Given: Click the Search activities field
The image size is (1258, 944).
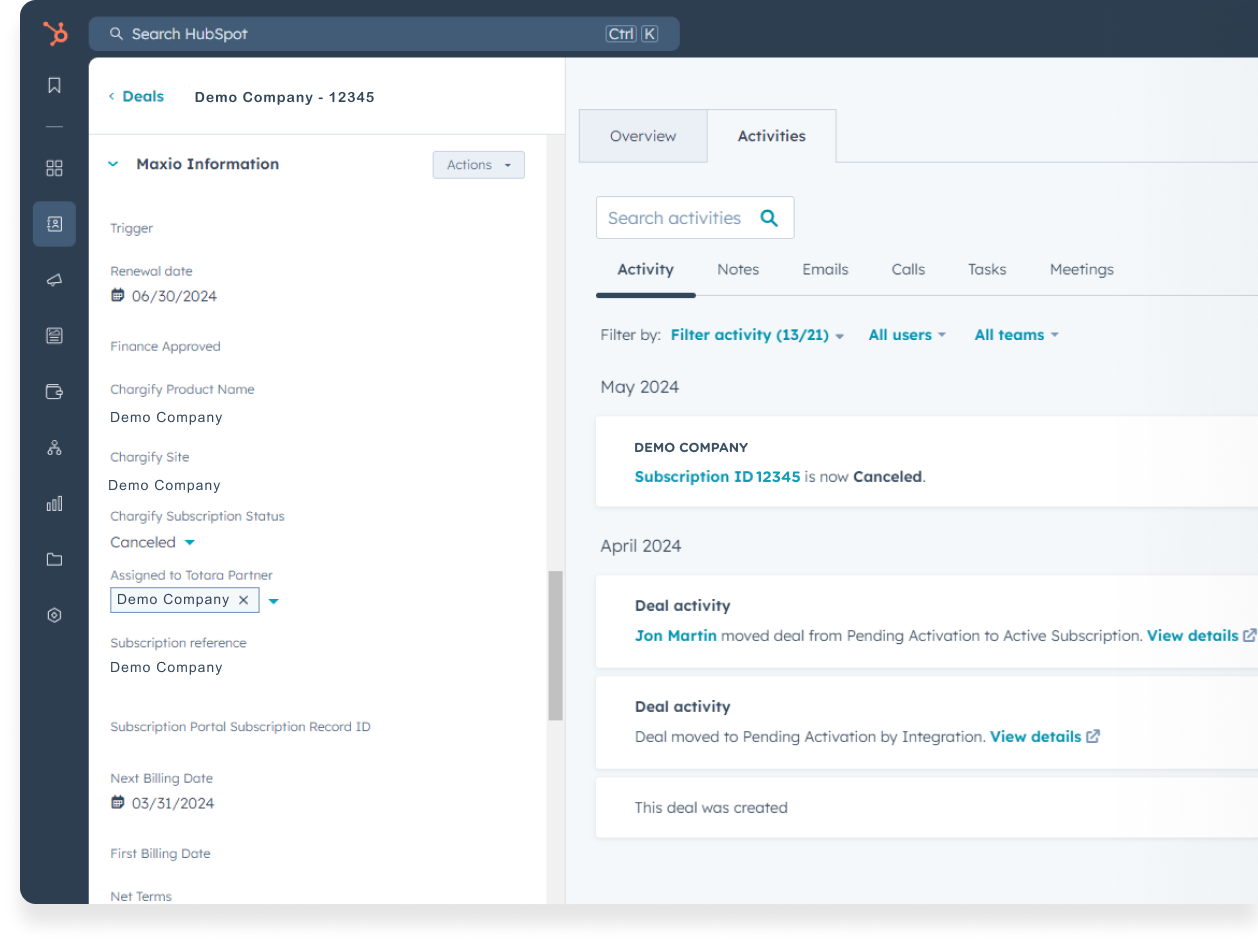Looking at the screenshot, I should [695, 218].
